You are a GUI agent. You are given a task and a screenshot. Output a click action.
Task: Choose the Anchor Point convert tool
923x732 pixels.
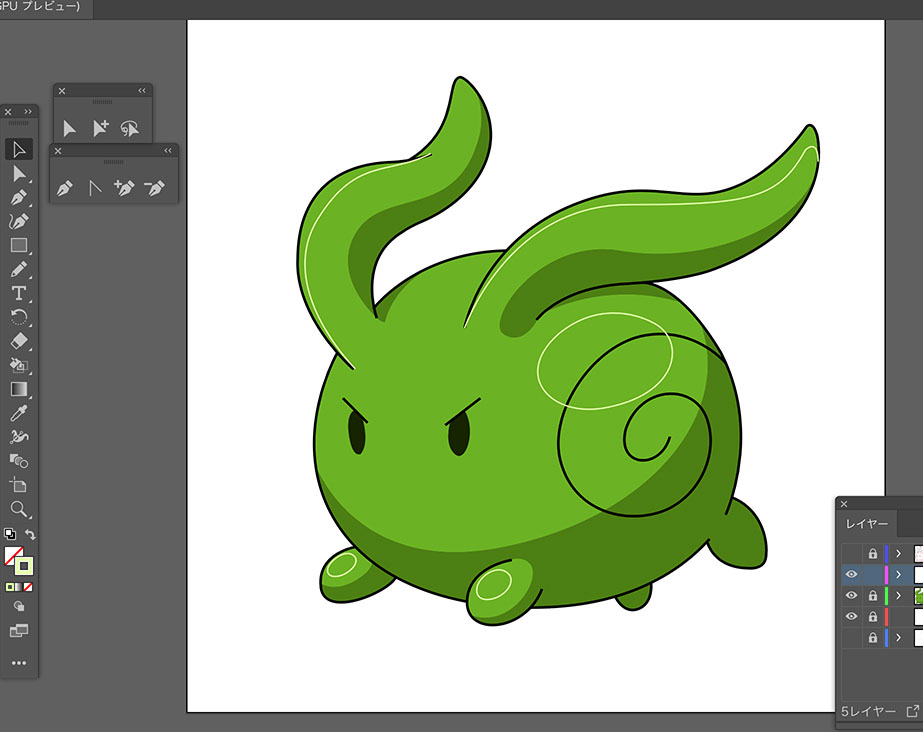tap(95, 188)
